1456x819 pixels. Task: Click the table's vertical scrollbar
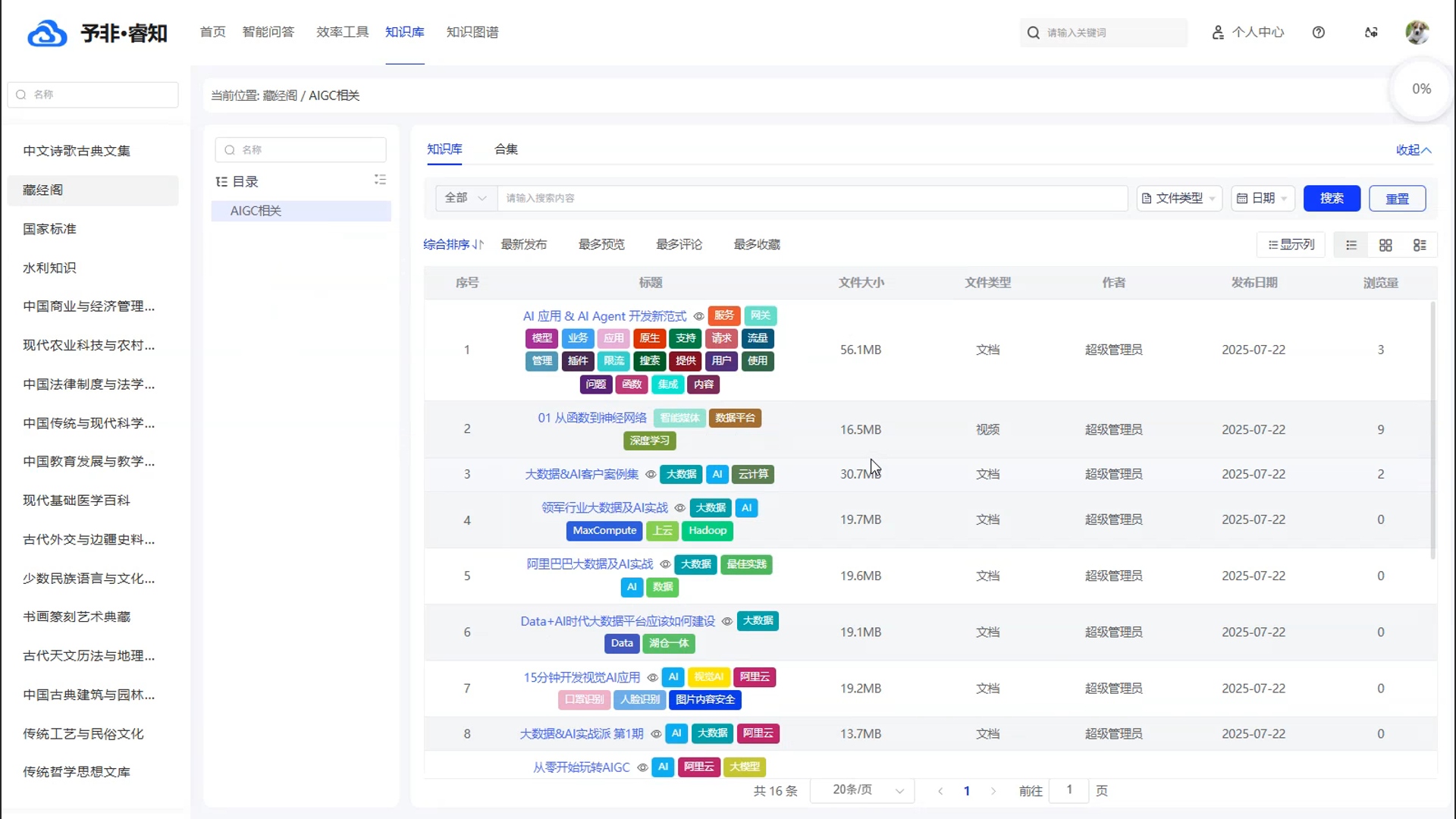(x=1432, y=430)
